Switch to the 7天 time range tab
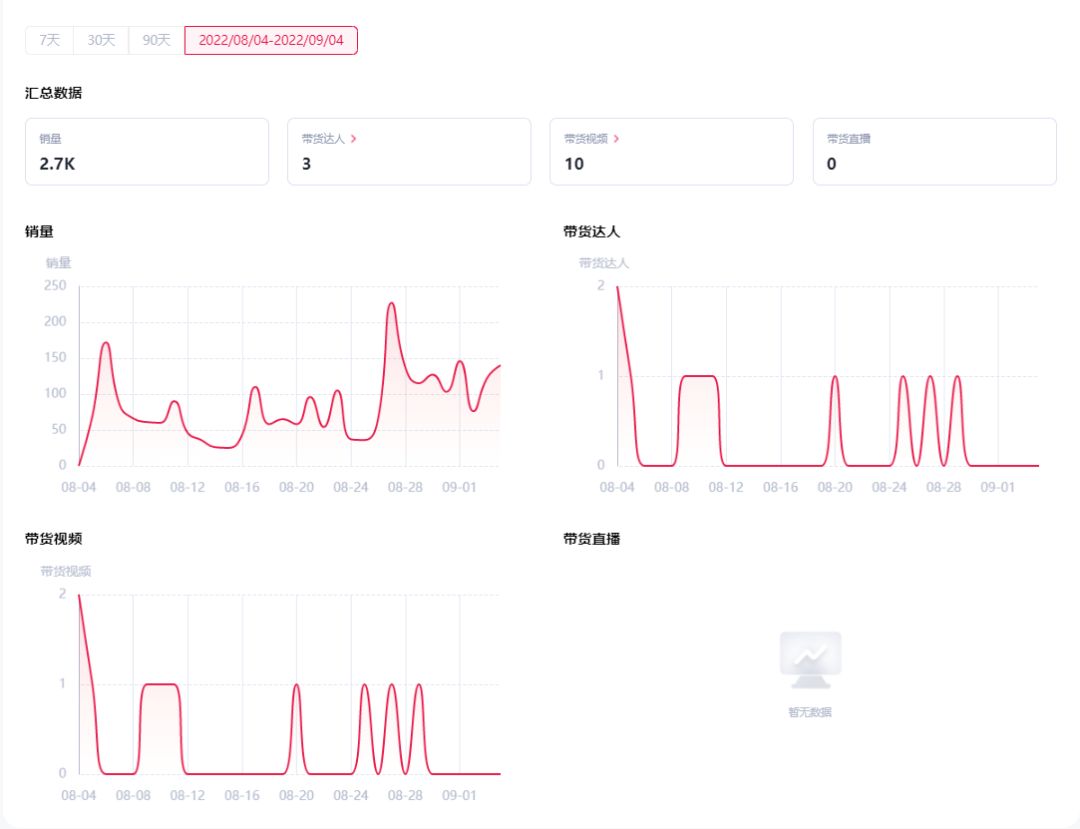 [50, 40]
